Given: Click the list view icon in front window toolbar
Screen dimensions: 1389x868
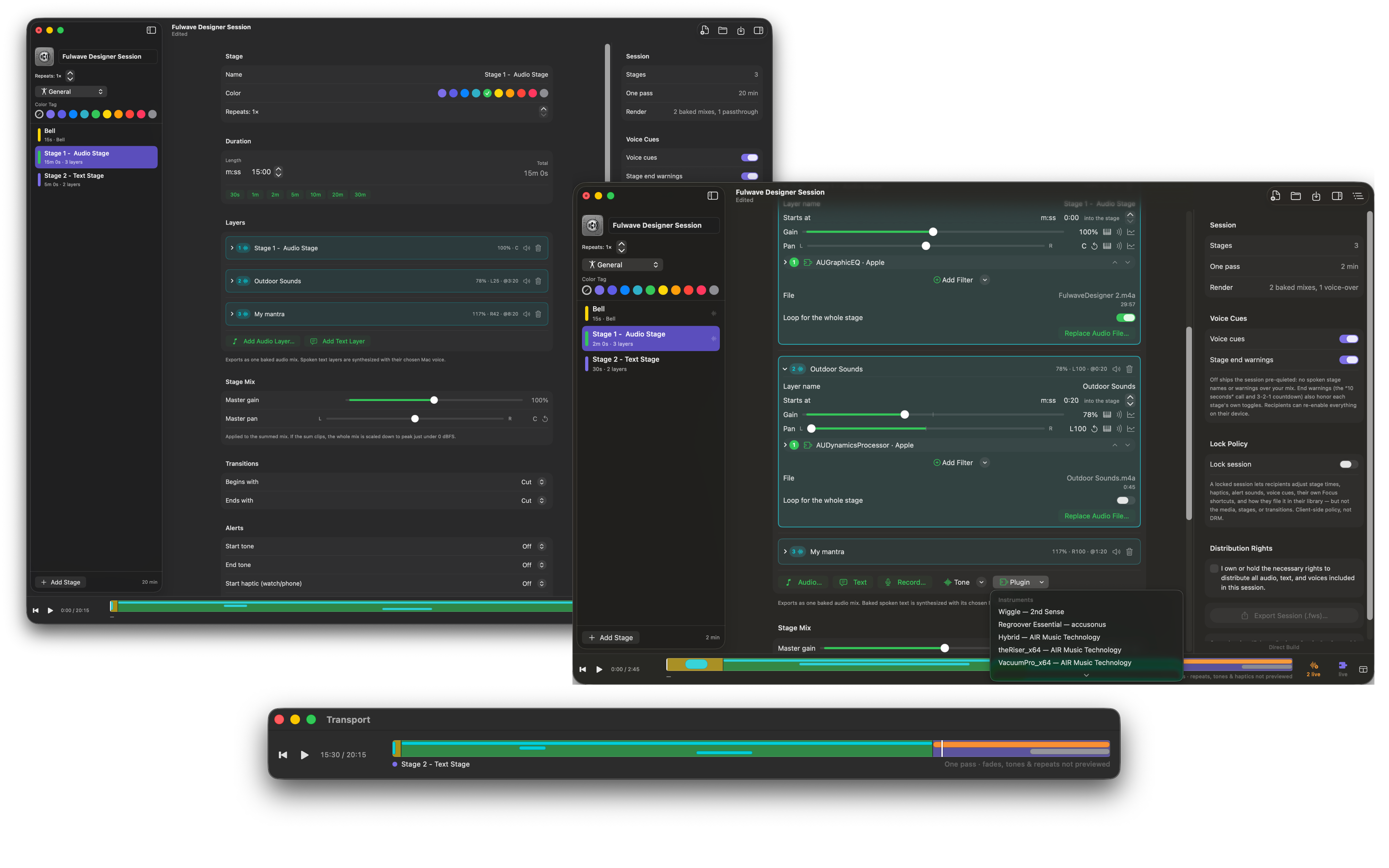Looking at the screenshot, I should pyautogui.click(x=1357, y=196).
